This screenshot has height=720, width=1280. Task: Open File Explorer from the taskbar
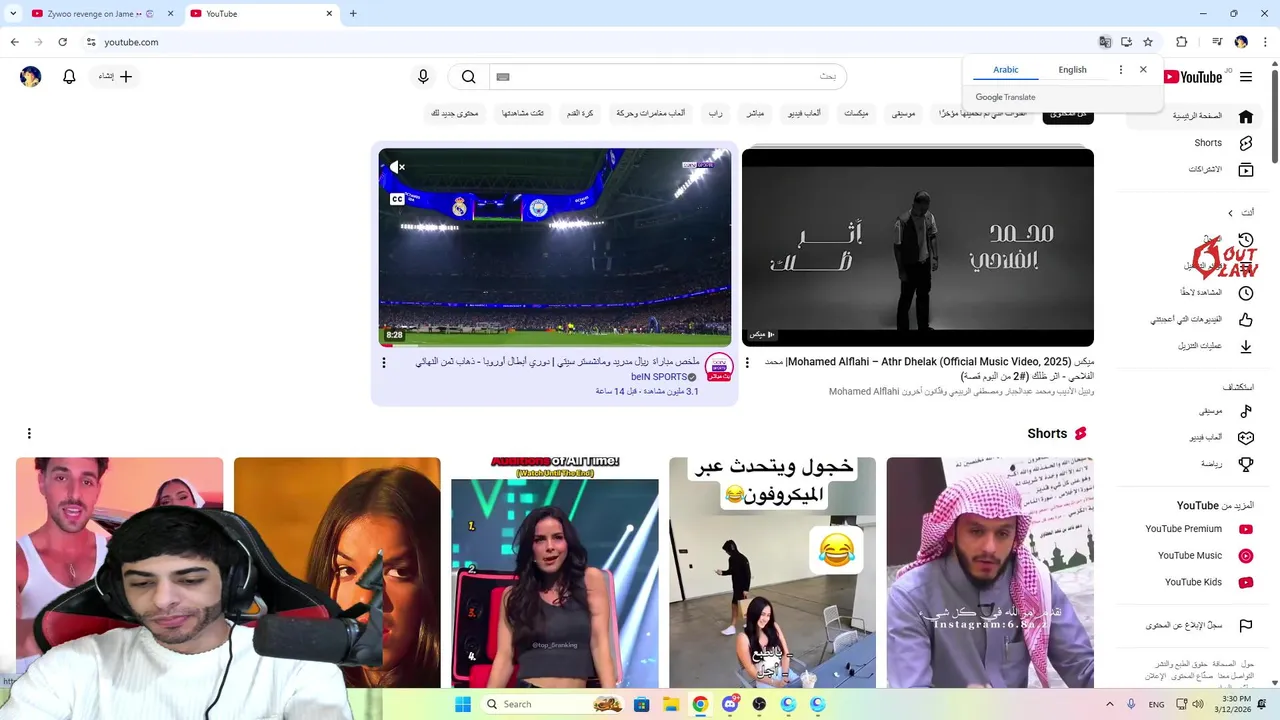(671, 704)
